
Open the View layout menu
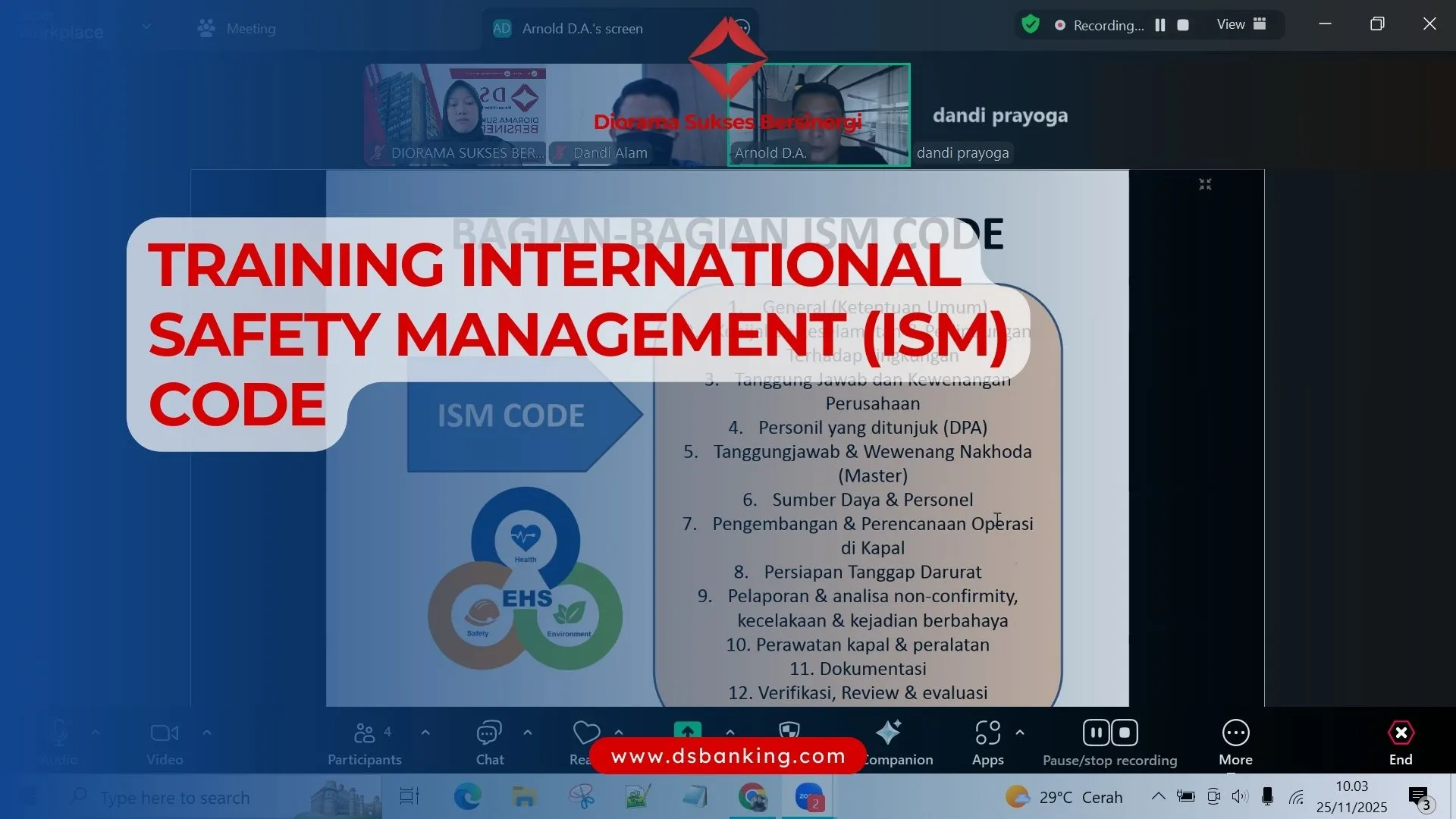point(1240,24)
